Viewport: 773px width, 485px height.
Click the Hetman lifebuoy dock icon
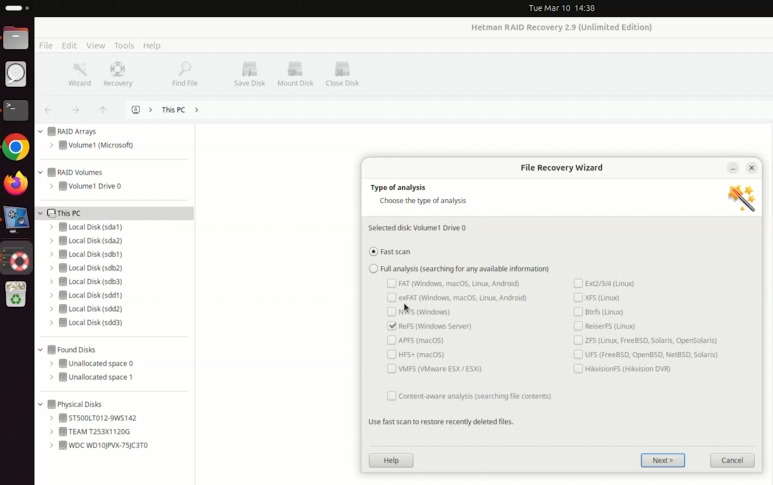tap(16, 258)
